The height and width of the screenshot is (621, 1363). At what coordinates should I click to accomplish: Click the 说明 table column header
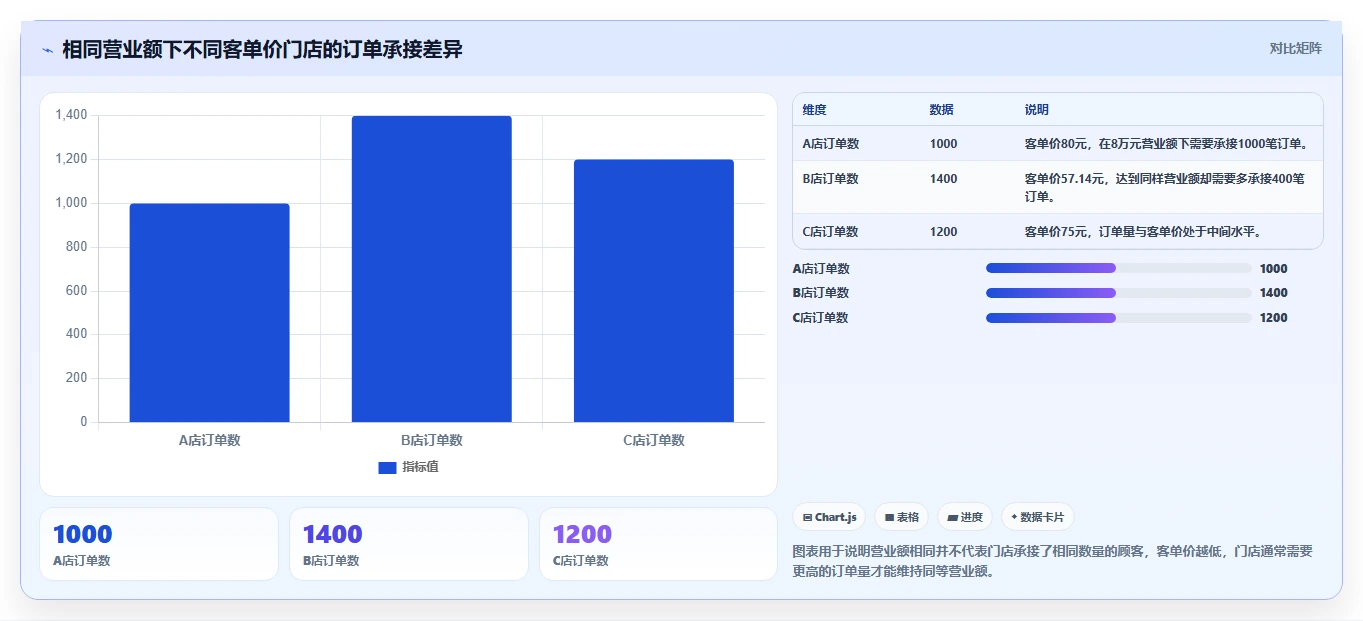tap(1036, 110)
